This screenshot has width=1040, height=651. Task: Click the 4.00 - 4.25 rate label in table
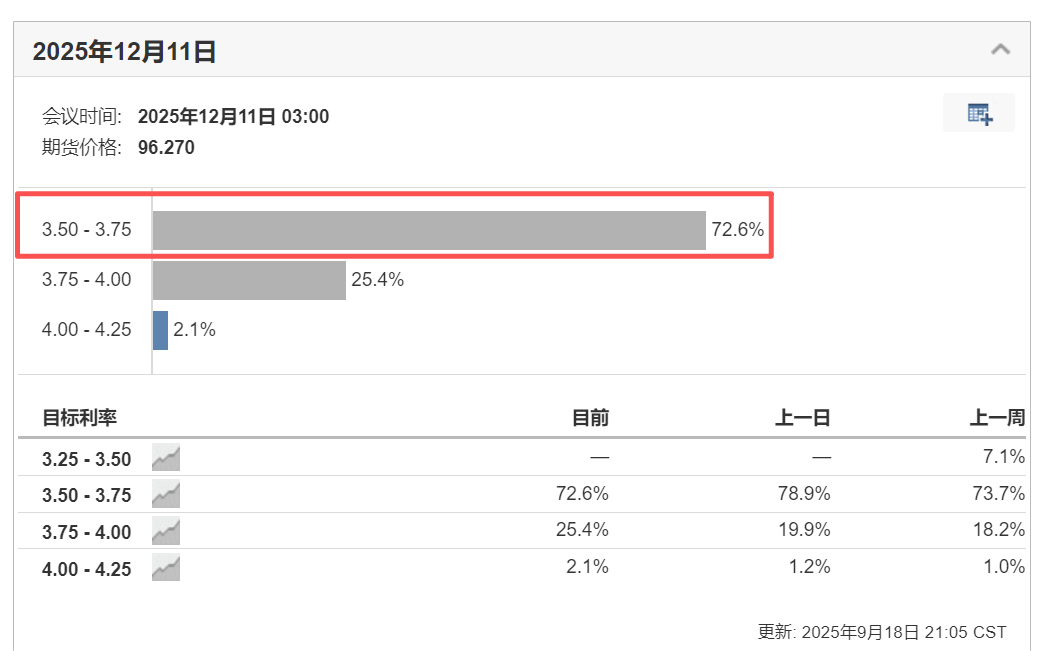(86, 569)
